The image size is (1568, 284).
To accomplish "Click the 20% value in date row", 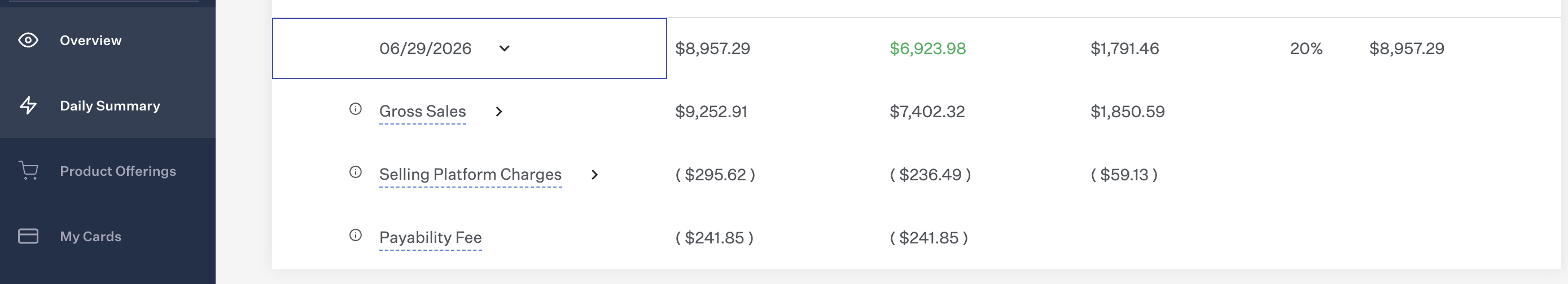I will [x=1306, y=48].
